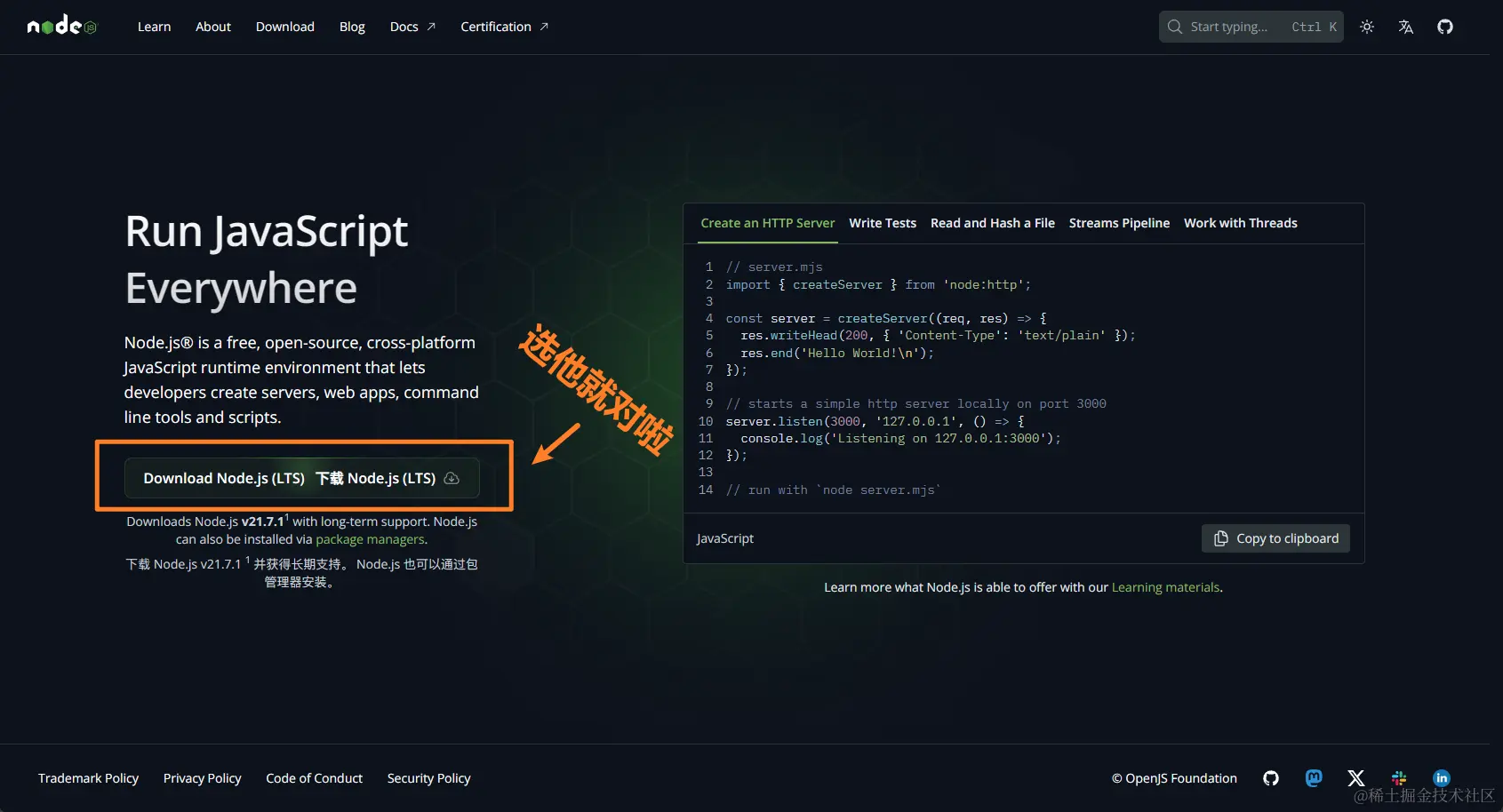Viewport: 1503px width, 812px height.
Task: Switch to Read and Hash a File tab
Action: 993,223
